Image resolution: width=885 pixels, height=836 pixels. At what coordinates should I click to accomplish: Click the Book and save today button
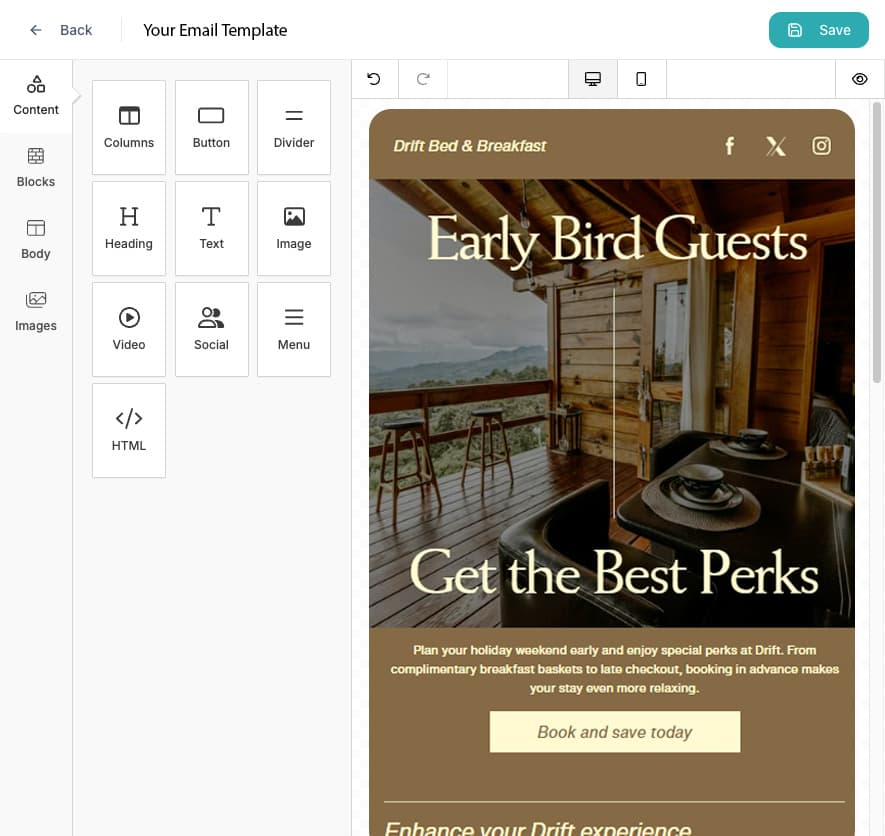(x=614, y=732)
